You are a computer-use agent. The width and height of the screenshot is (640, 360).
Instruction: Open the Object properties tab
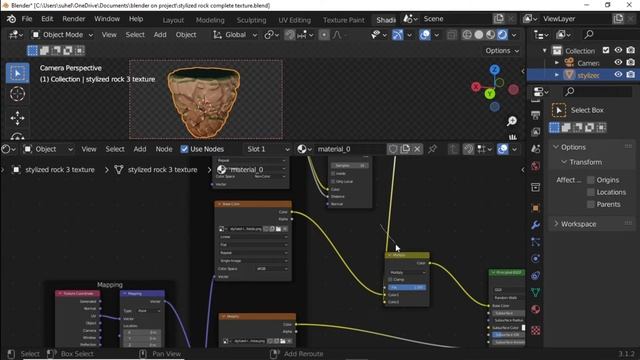[x=536, y=208]
